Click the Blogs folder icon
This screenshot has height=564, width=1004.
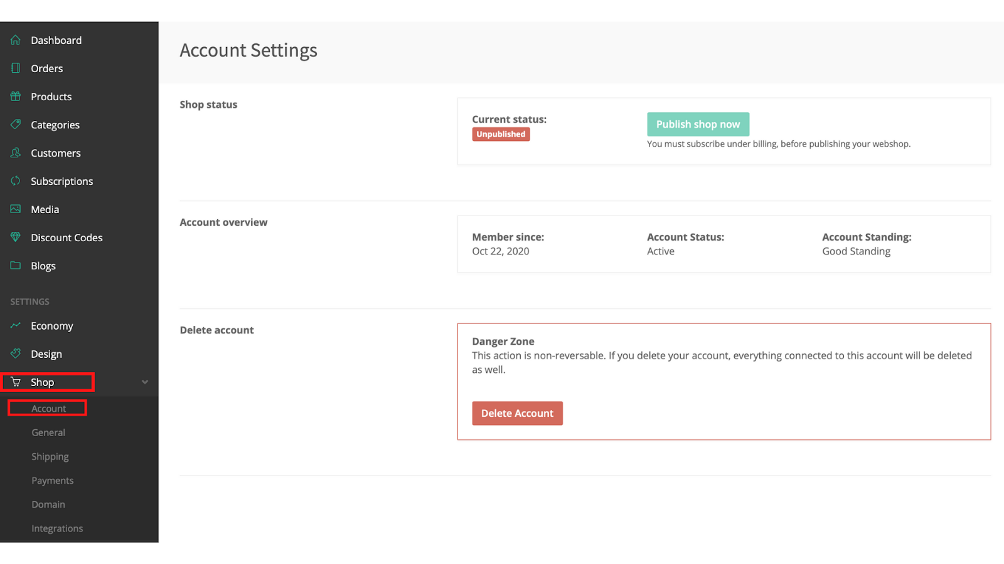click(x=15, y=265)
